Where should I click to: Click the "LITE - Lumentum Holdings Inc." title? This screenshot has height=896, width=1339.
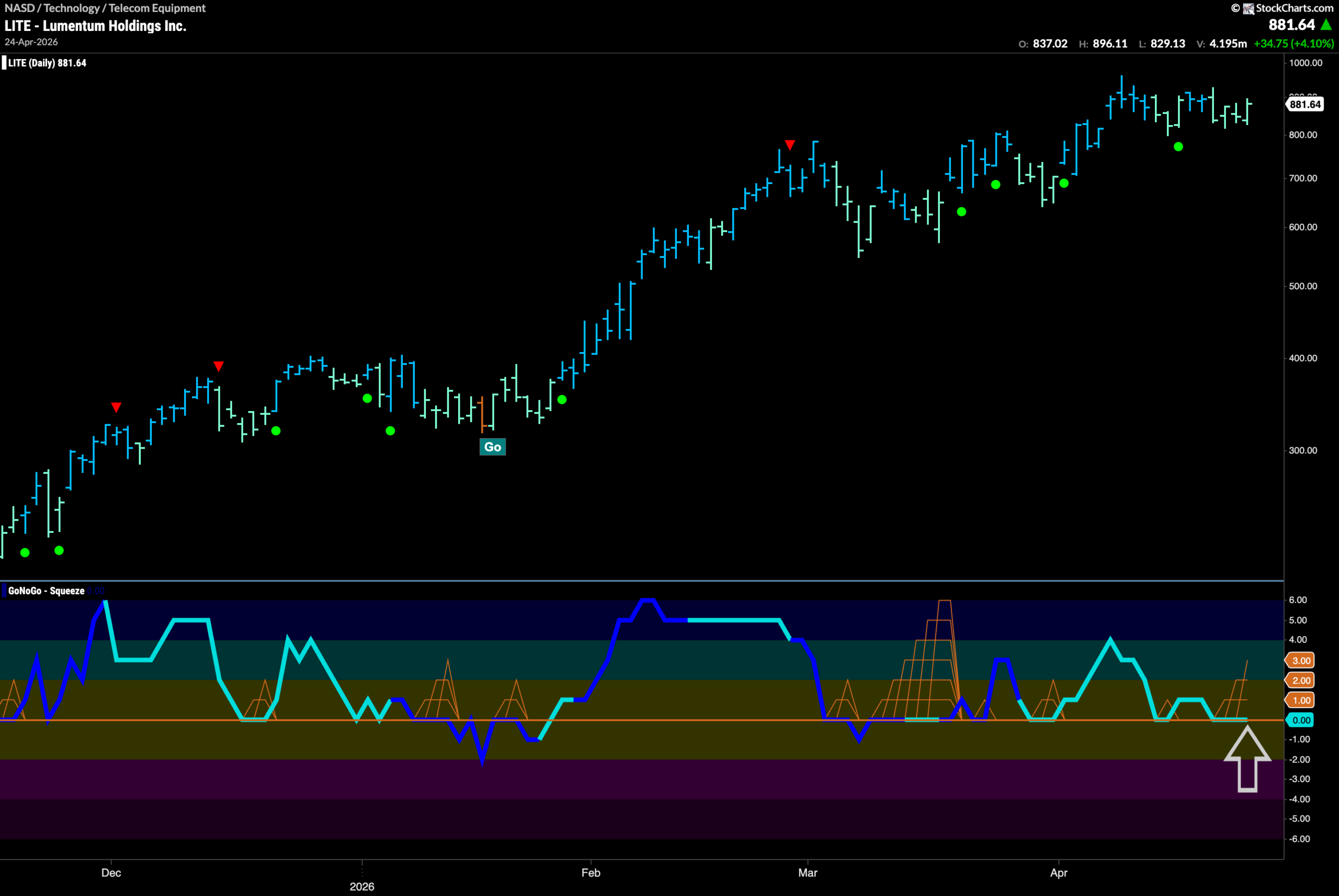click(95, 26)
